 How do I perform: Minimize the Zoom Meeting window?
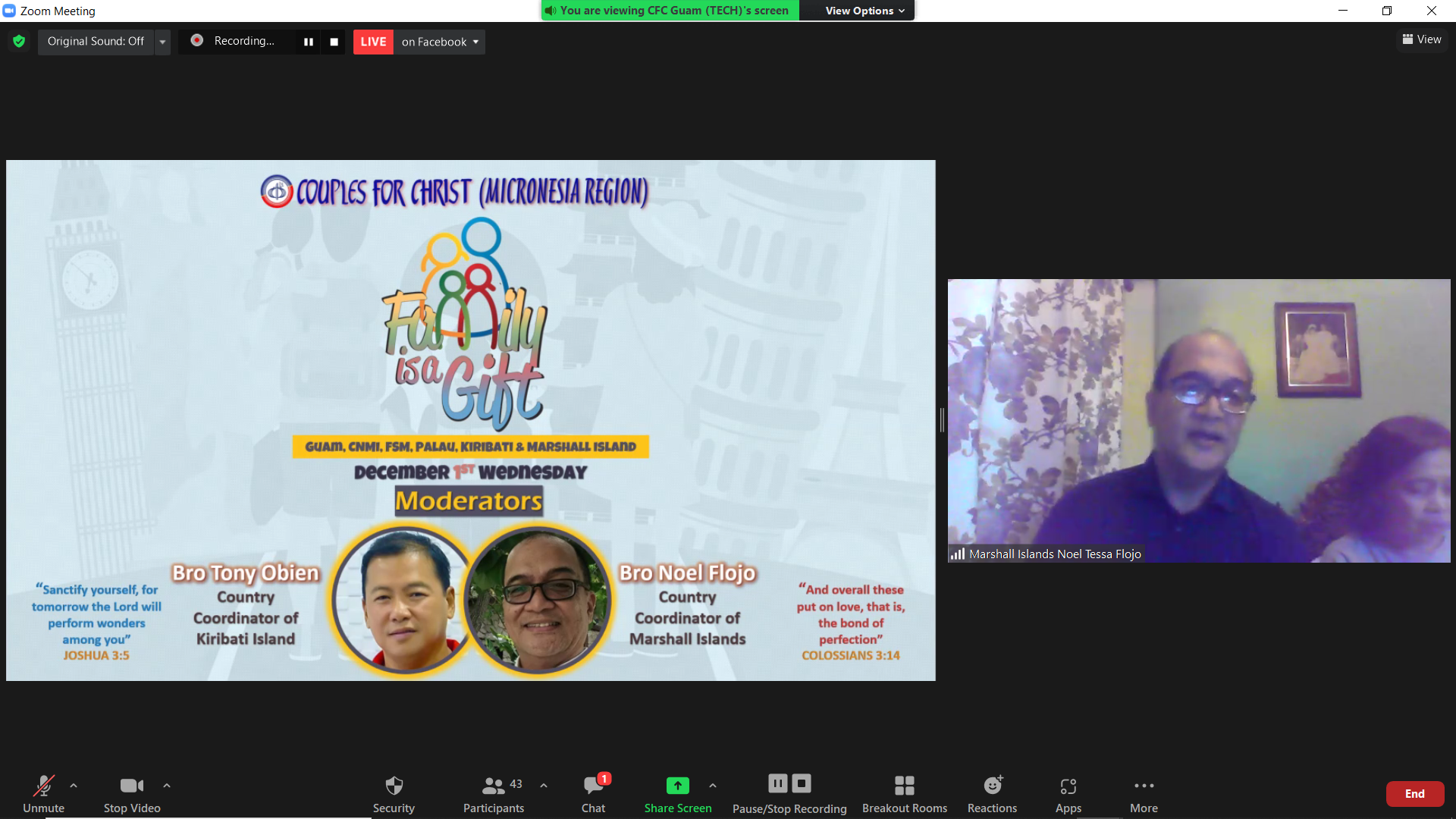click(x=1342, y=11)
